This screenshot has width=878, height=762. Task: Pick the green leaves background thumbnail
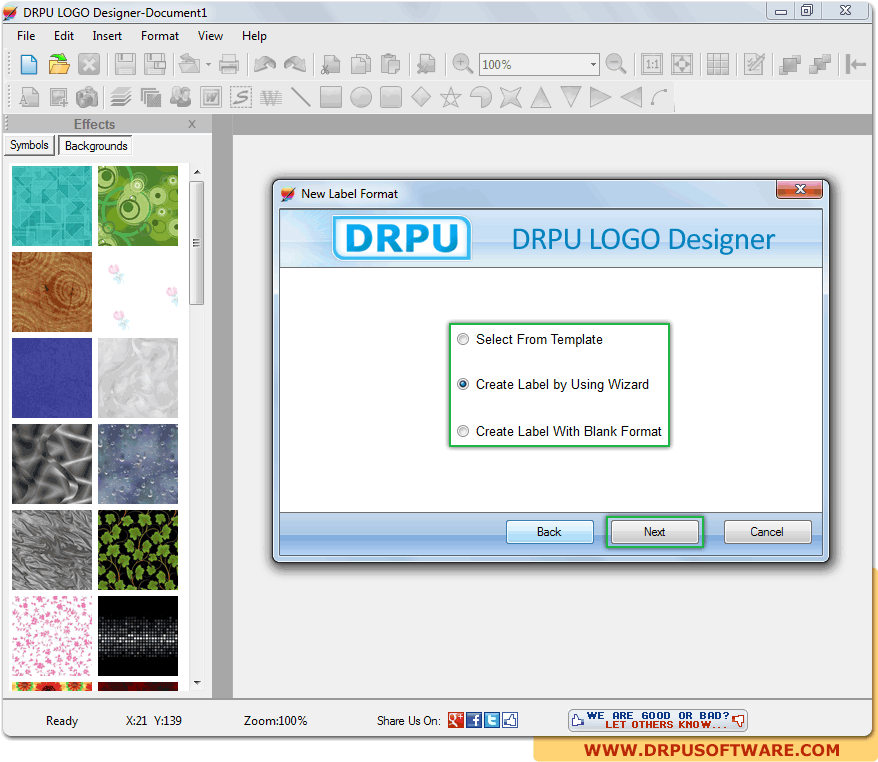tap(138, 550)
